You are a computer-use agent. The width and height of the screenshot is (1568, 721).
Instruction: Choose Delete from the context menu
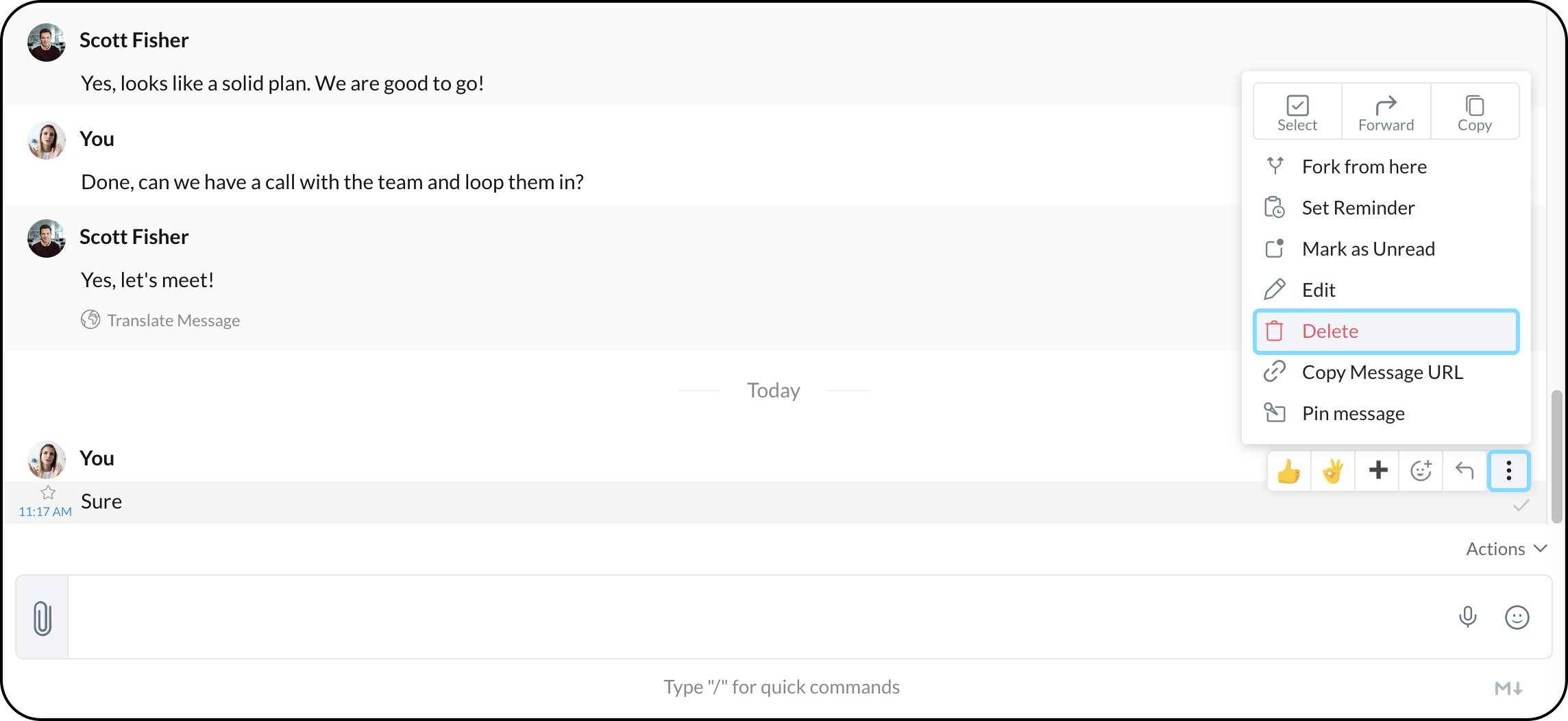click(1386, 332)
